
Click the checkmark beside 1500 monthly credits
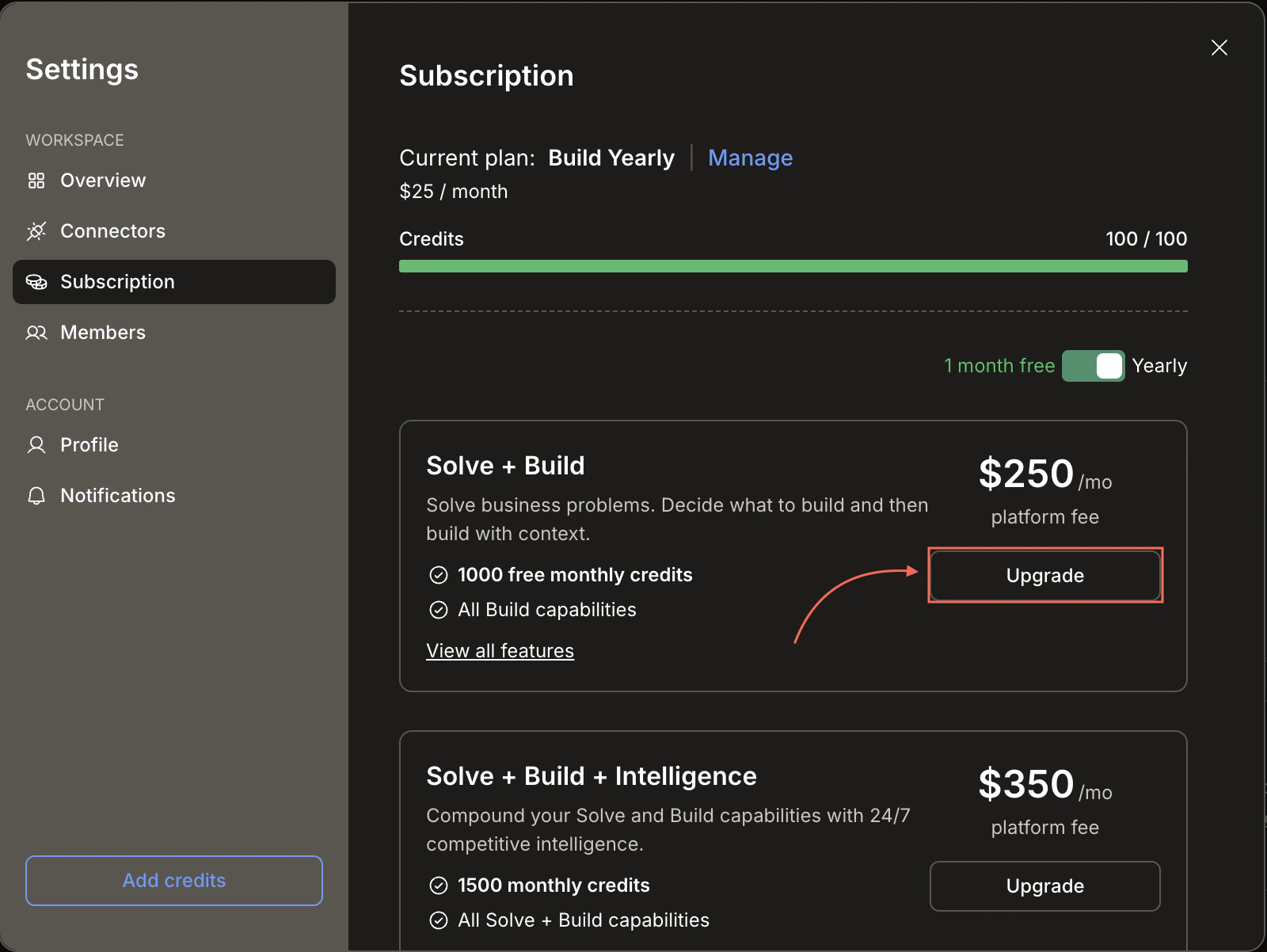click(x=439, y=885)
